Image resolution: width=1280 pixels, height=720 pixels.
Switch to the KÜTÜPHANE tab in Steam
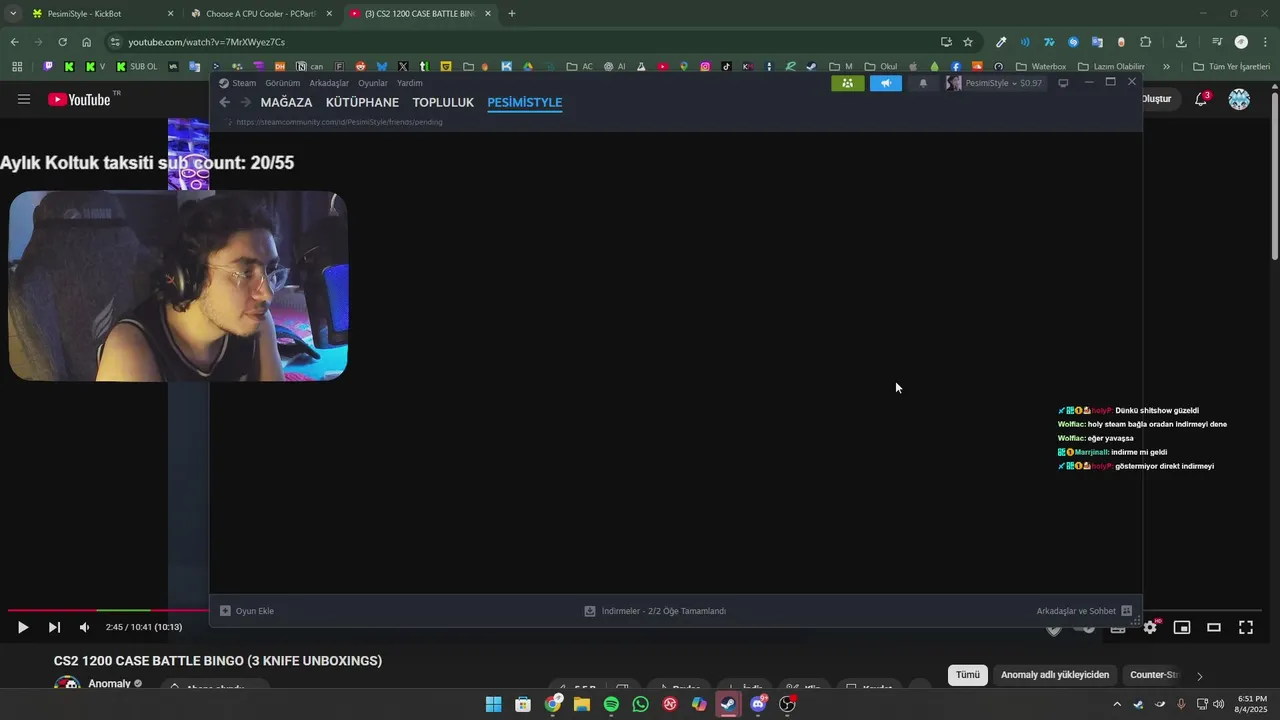point(362,102)
